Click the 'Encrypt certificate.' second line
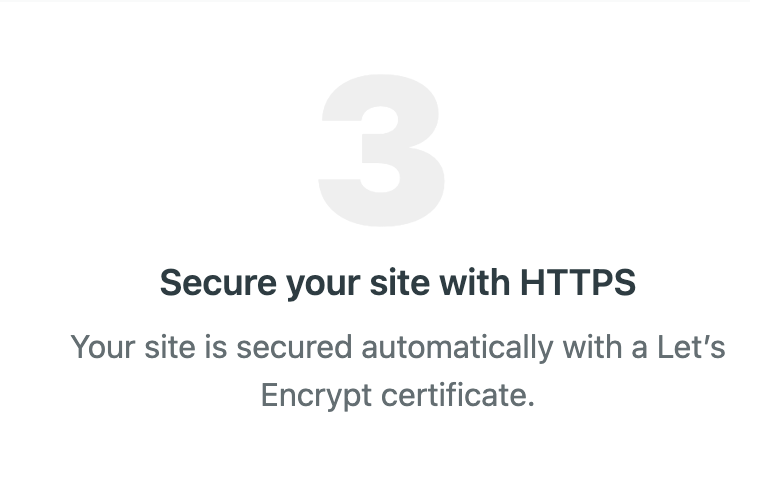772x488 pixels. pyautogui.click(x=398, y=396)
